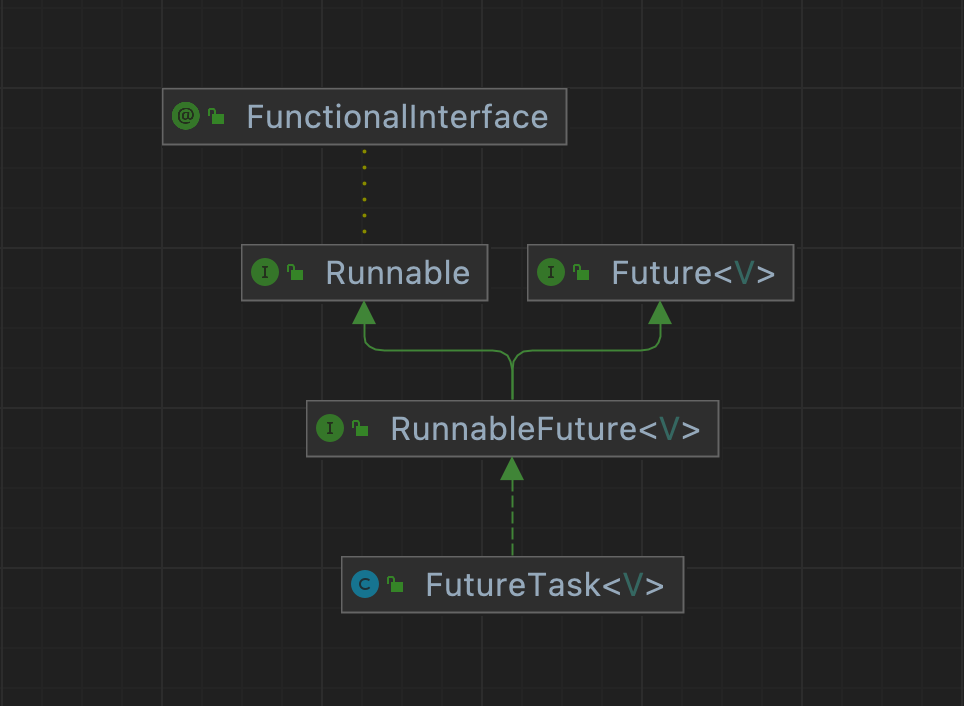Viewport: 964px width, 706px height.
Task: Select the Future<V> node label
Action: click(693, 273)
